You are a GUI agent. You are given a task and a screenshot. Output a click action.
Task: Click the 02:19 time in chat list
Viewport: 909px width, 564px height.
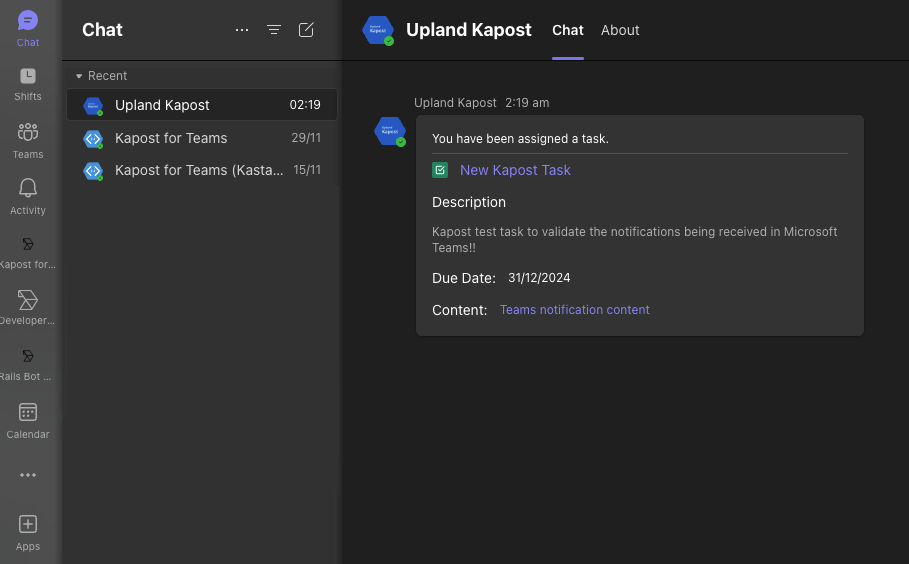pos(305,105)
